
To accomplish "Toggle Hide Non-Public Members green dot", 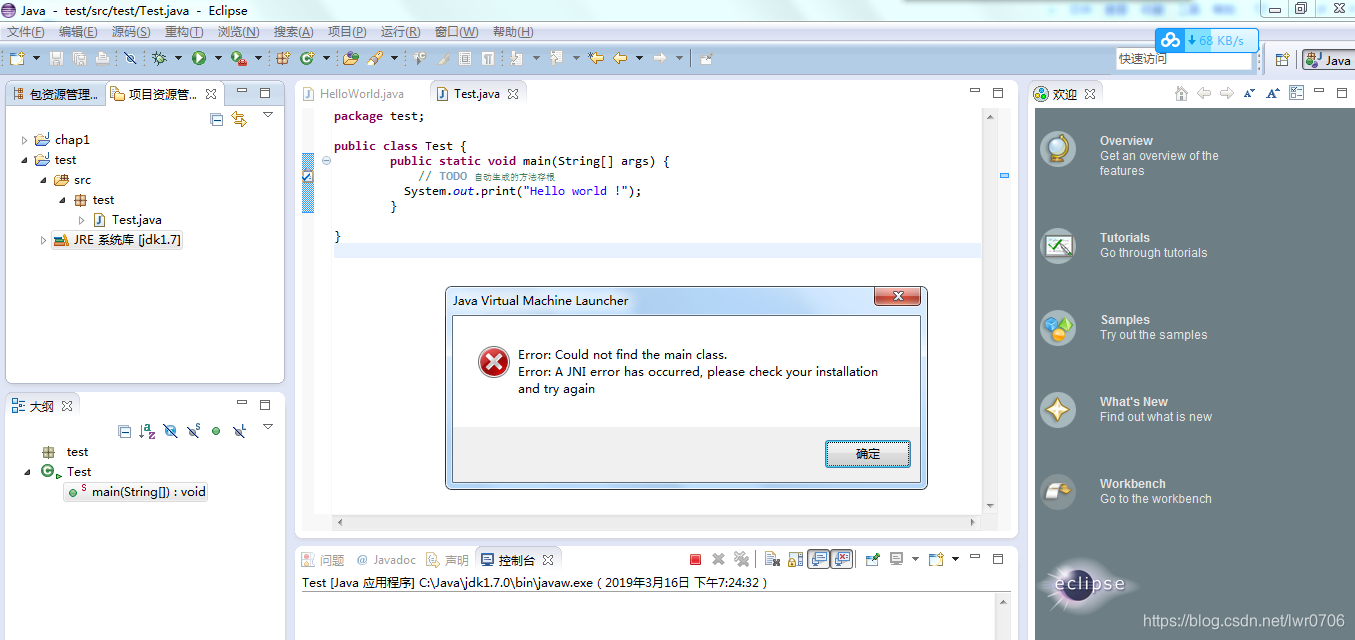I will tap(216, 431).
